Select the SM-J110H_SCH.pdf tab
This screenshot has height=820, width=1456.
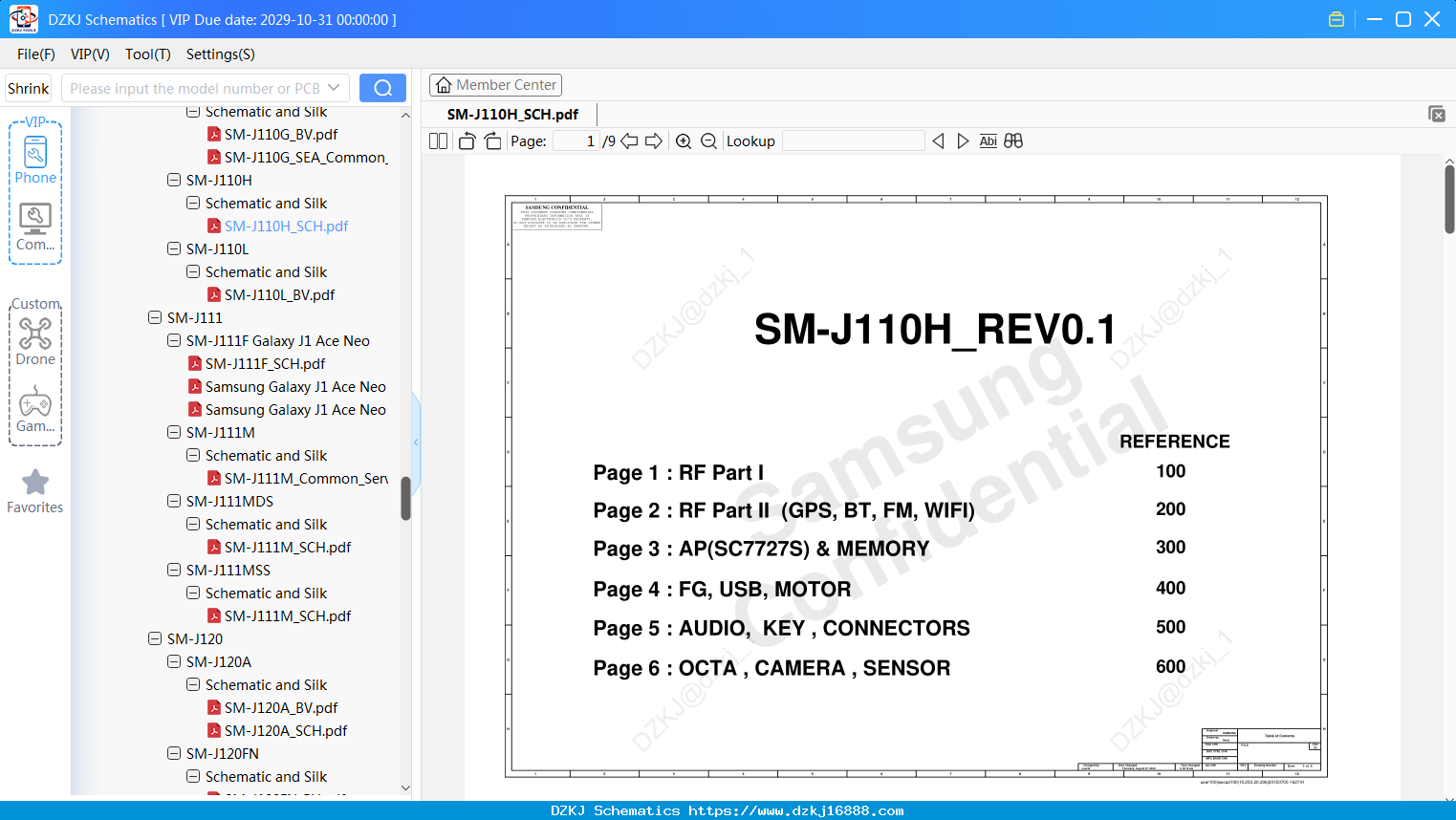coord(513,114)
